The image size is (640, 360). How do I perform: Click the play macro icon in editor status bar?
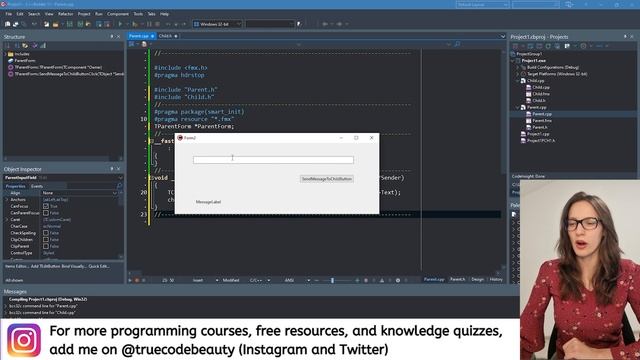(x=130, y=280)
